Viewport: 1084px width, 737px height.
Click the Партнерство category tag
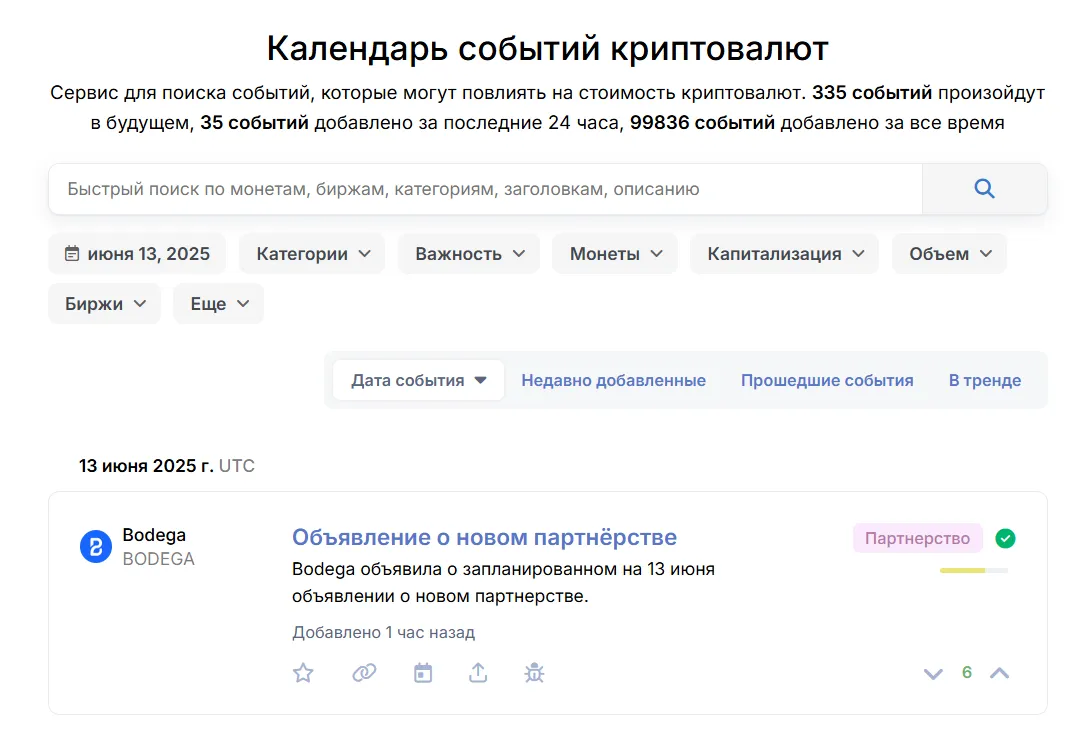pyautogui.click(x=917, y=539)
